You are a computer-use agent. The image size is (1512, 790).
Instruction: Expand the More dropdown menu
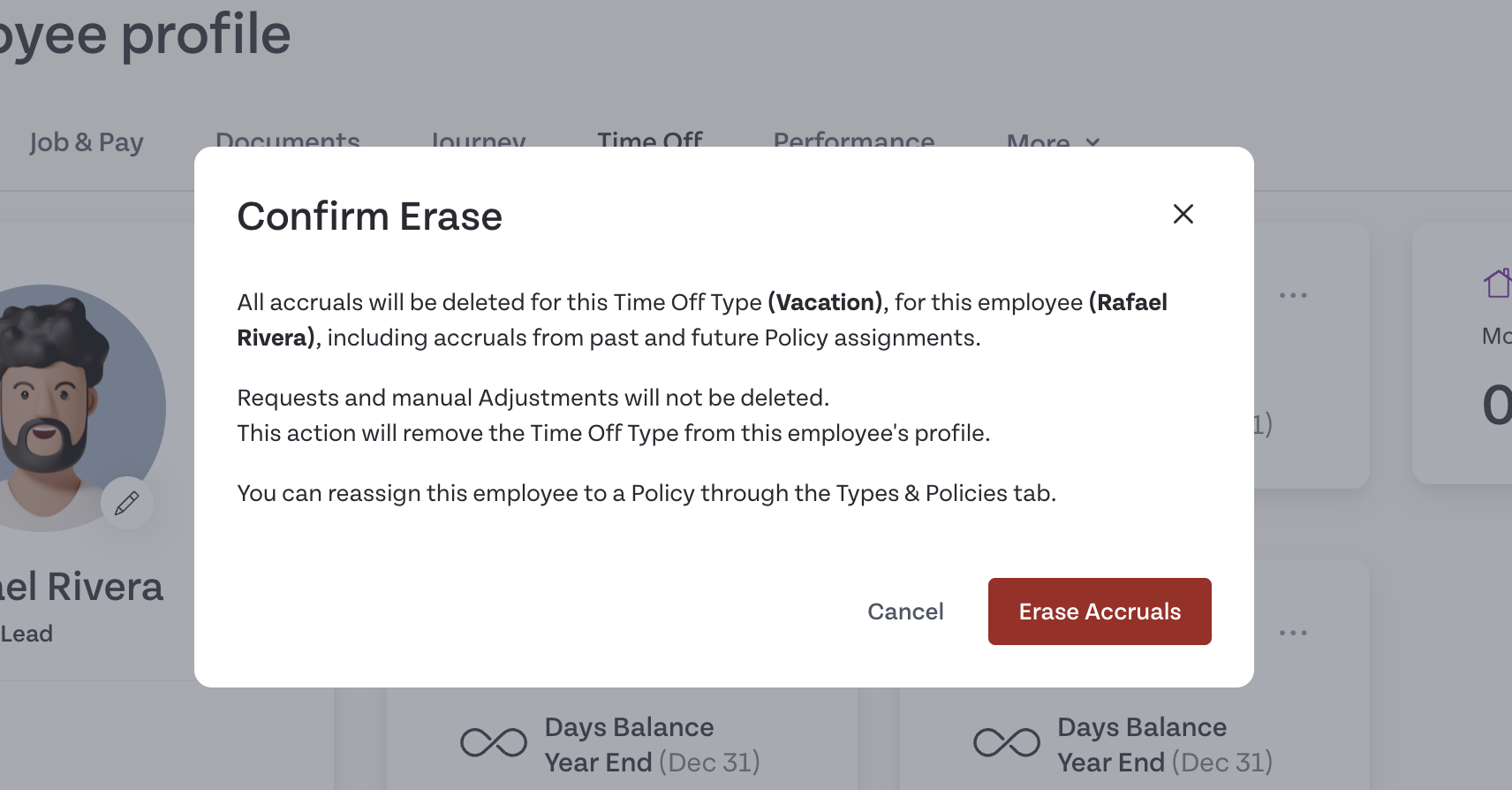[1053, 141]
